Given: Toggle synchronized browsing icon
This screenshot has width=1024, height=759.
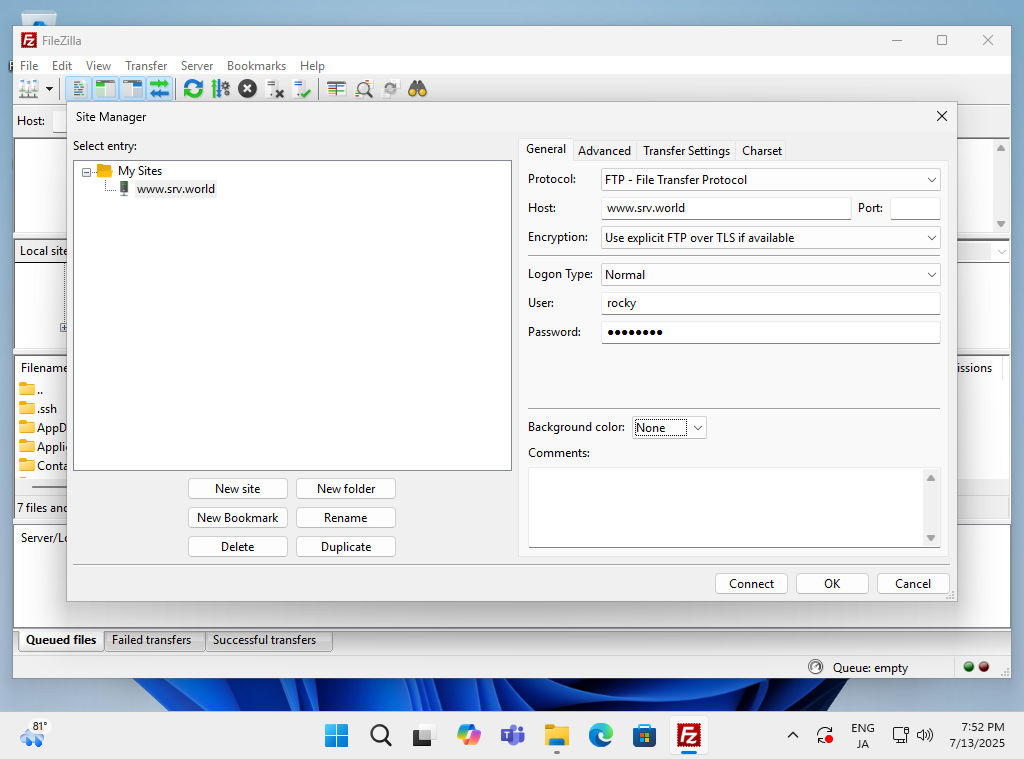Looking at the screenshot, I should (x=391, y=89).
